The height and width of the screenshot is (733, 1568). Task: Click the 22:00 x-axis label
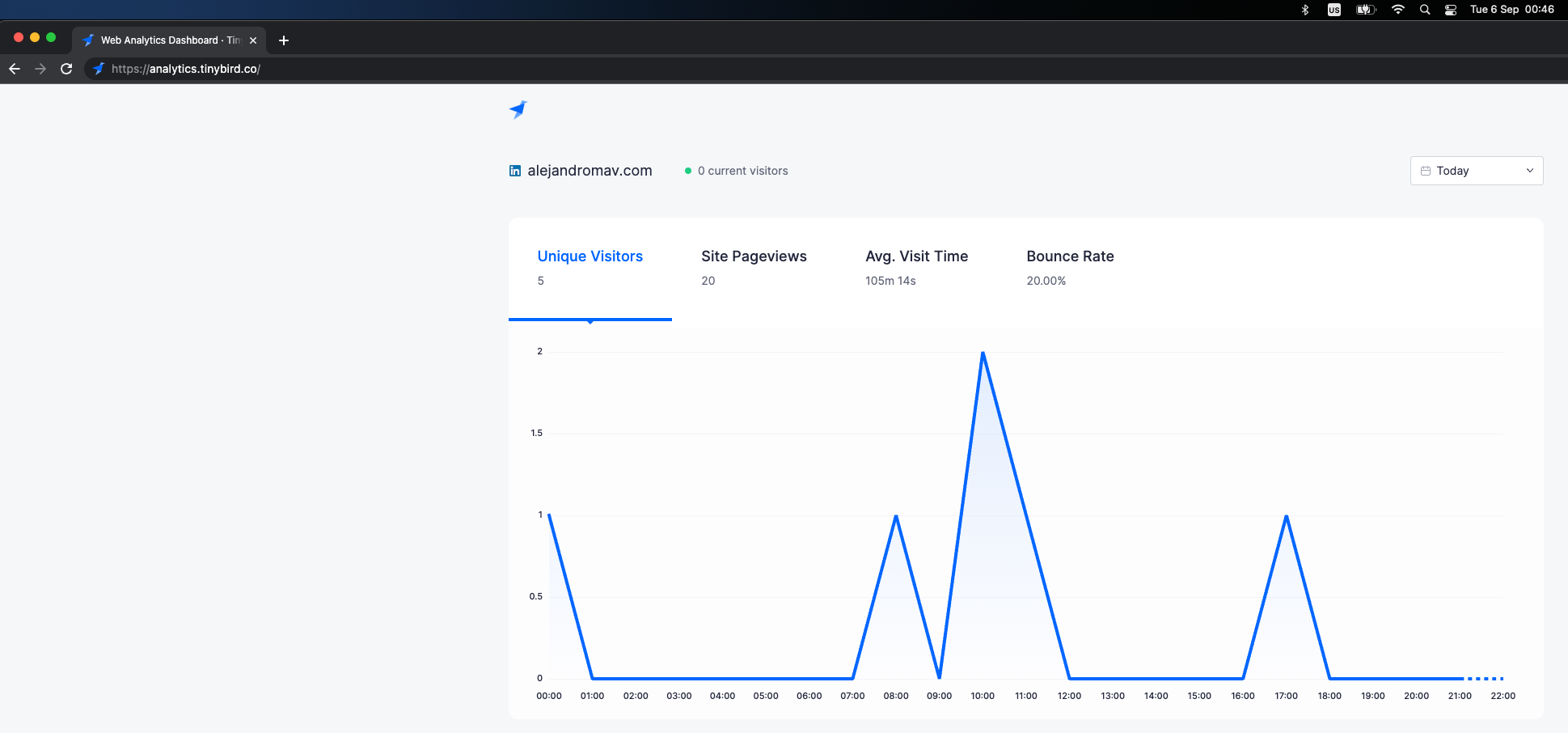[x=1502, y=696]
